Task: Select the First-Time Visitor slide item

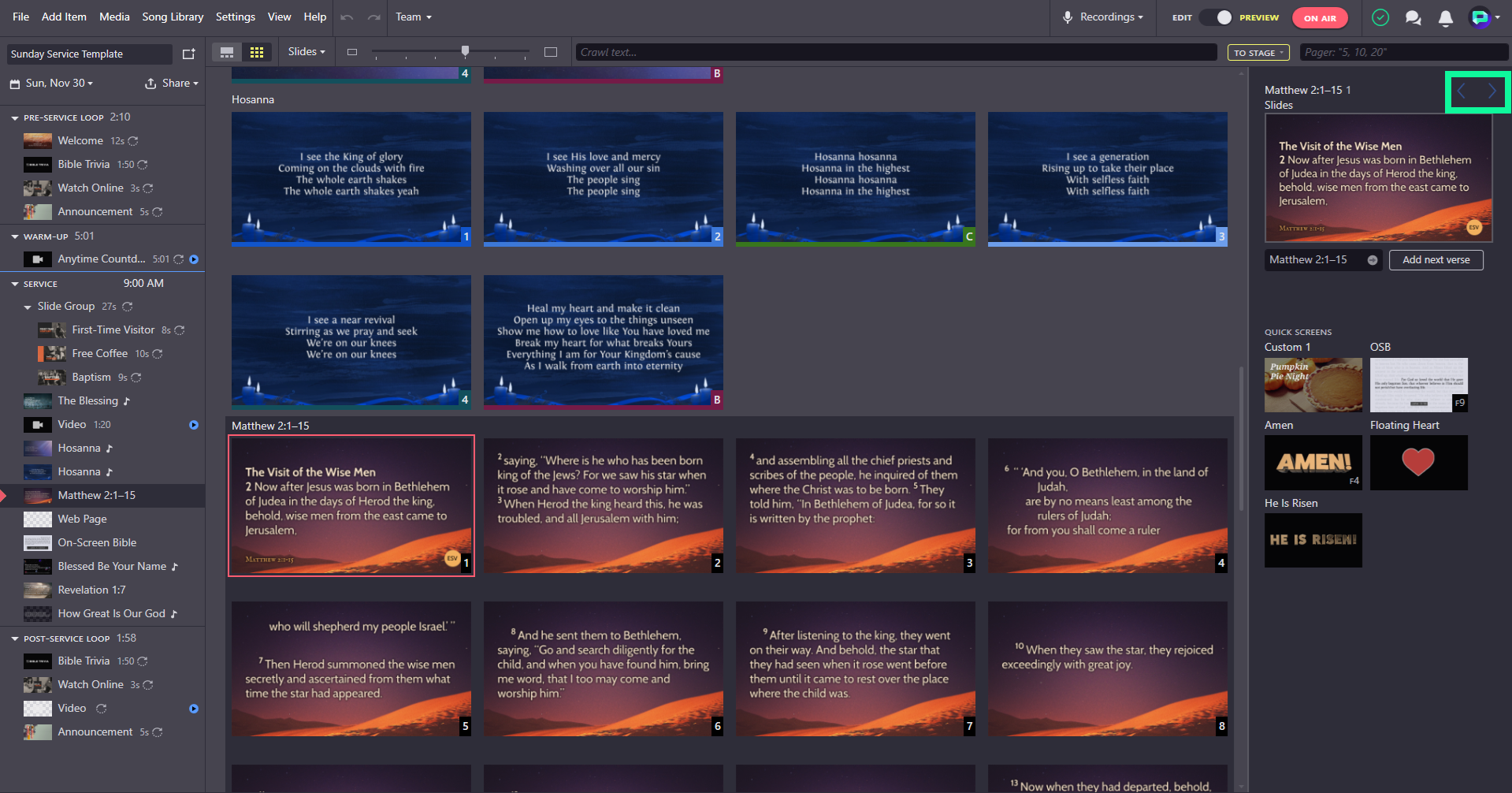Action: (102, 330)
